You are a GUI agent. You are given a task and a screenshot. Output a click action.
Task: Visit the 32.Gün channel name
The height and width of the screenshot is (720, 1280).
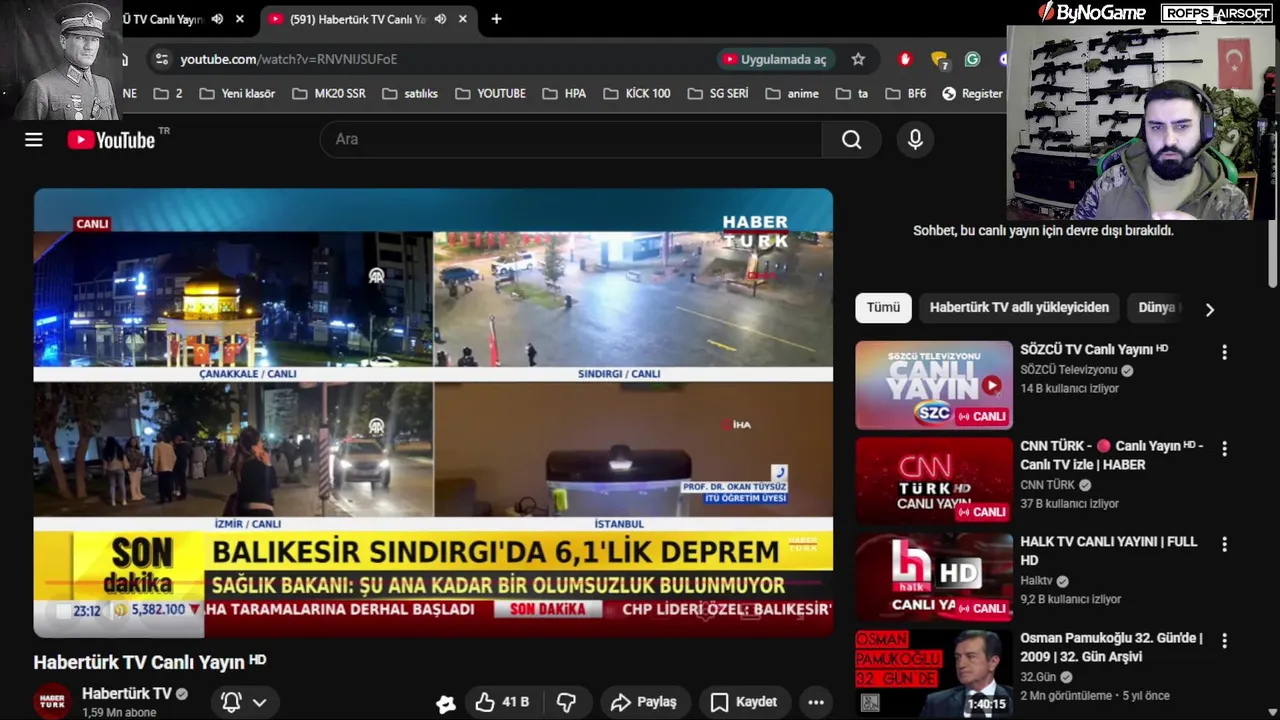(1038, 677)
